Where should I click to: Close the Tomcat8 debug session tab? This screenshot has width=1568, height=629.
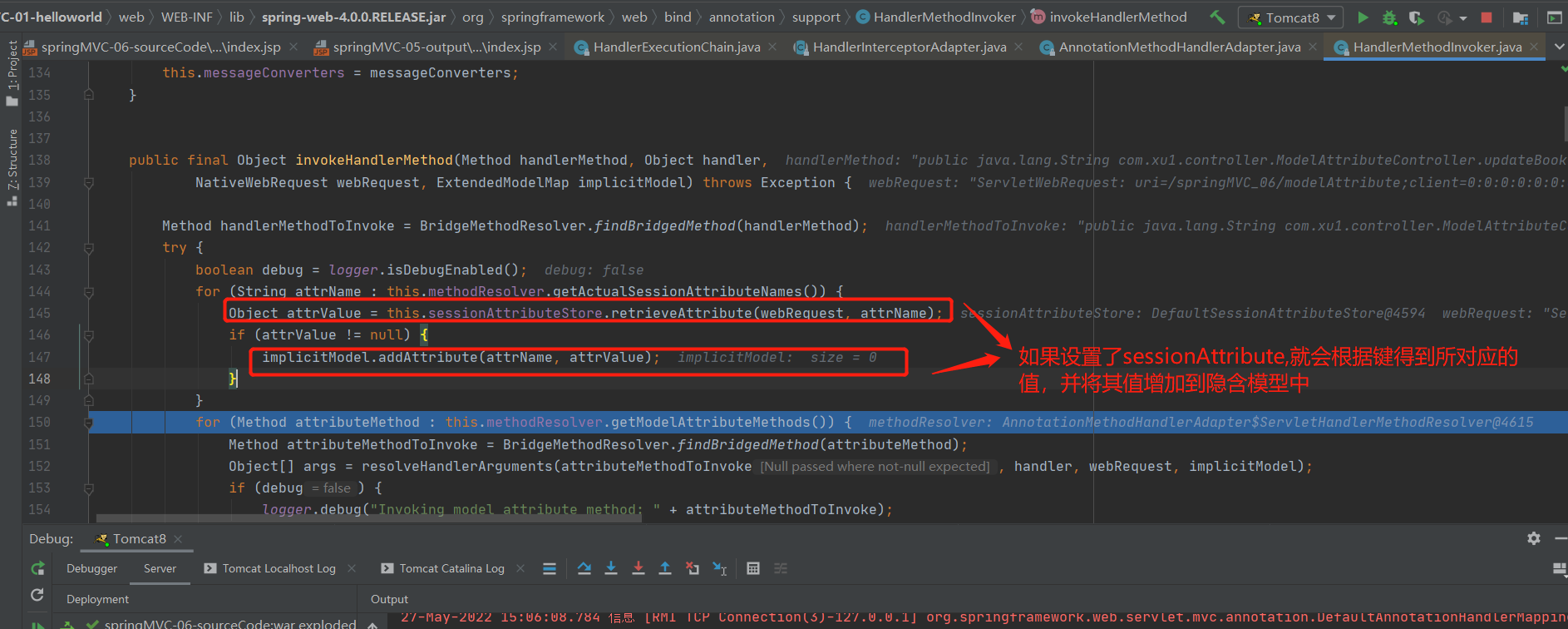178,538
